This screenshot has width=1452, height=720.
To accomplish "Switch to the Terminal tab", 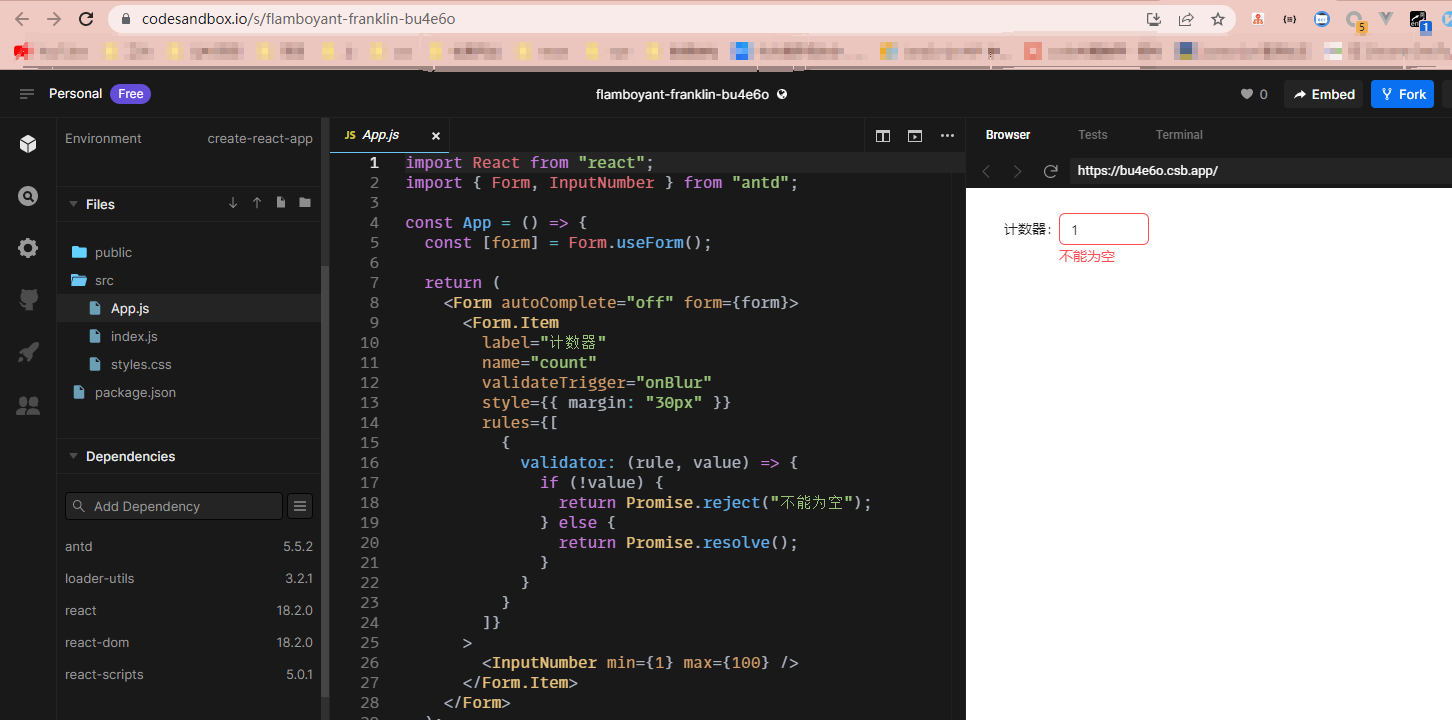I will [1178, 134].
